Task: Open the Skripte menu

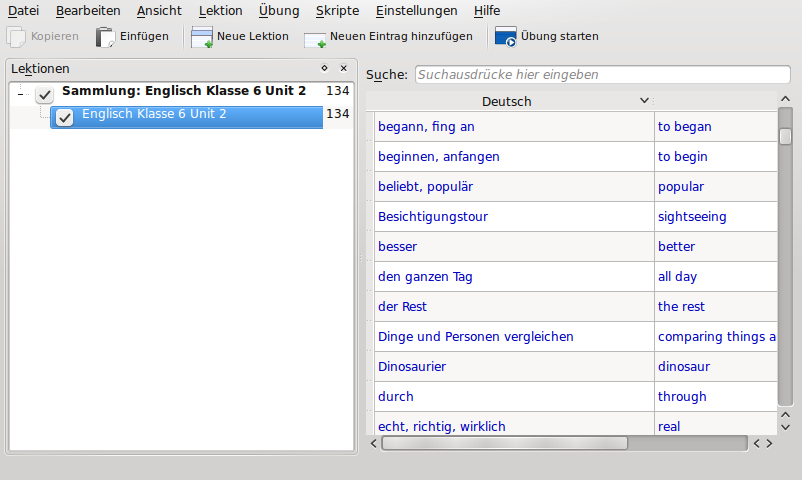Action: [338, 11]
